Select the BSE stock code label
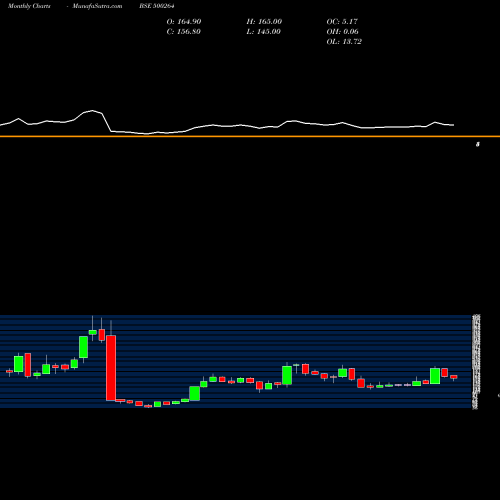The width and height of the screenshot is (500, 500). [x=157, y=6]
